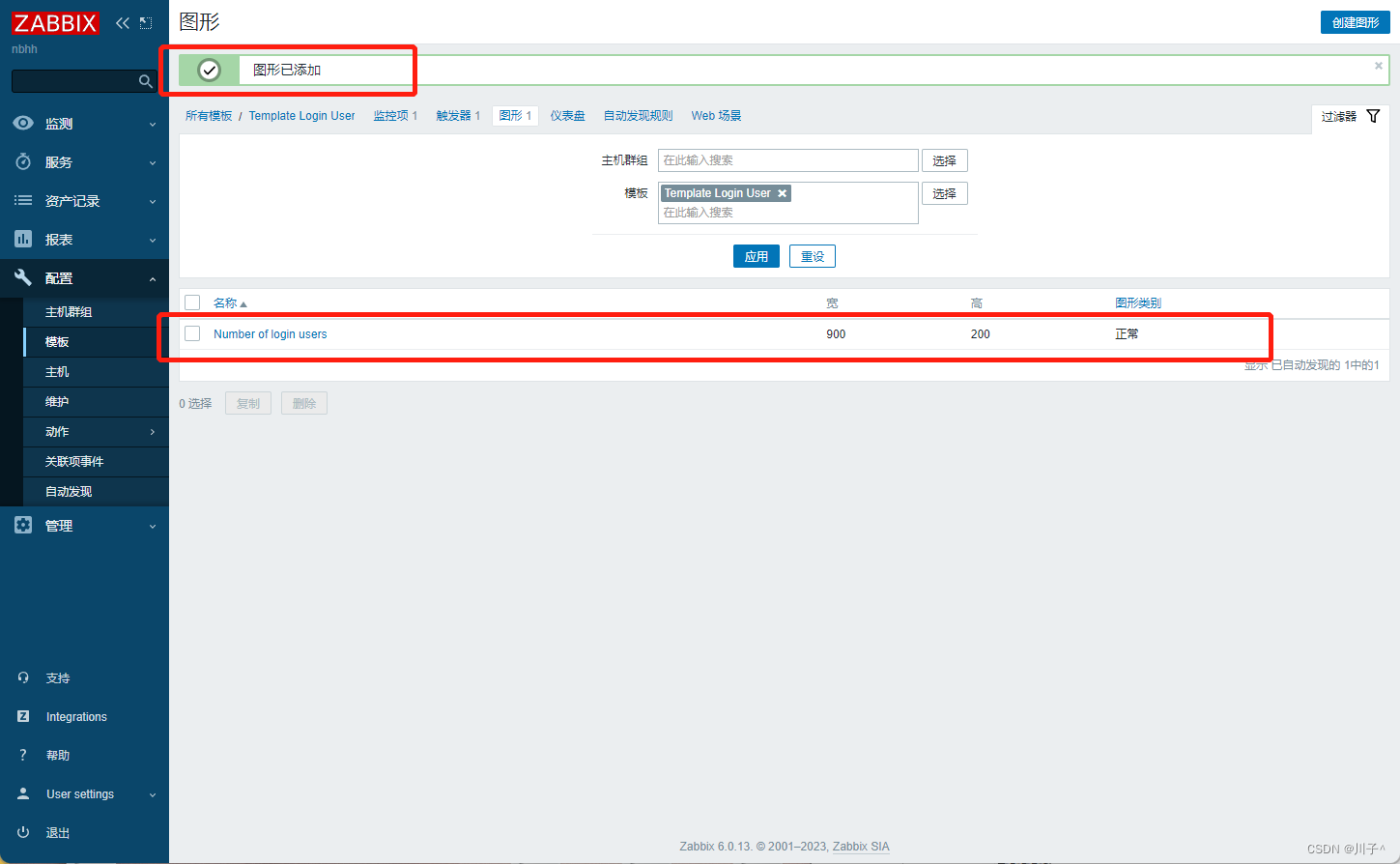Open the 所有模板 breadcrumb link
Image resolution: width=1400 pixels, height=864 pixels.
tap(209, 115)
